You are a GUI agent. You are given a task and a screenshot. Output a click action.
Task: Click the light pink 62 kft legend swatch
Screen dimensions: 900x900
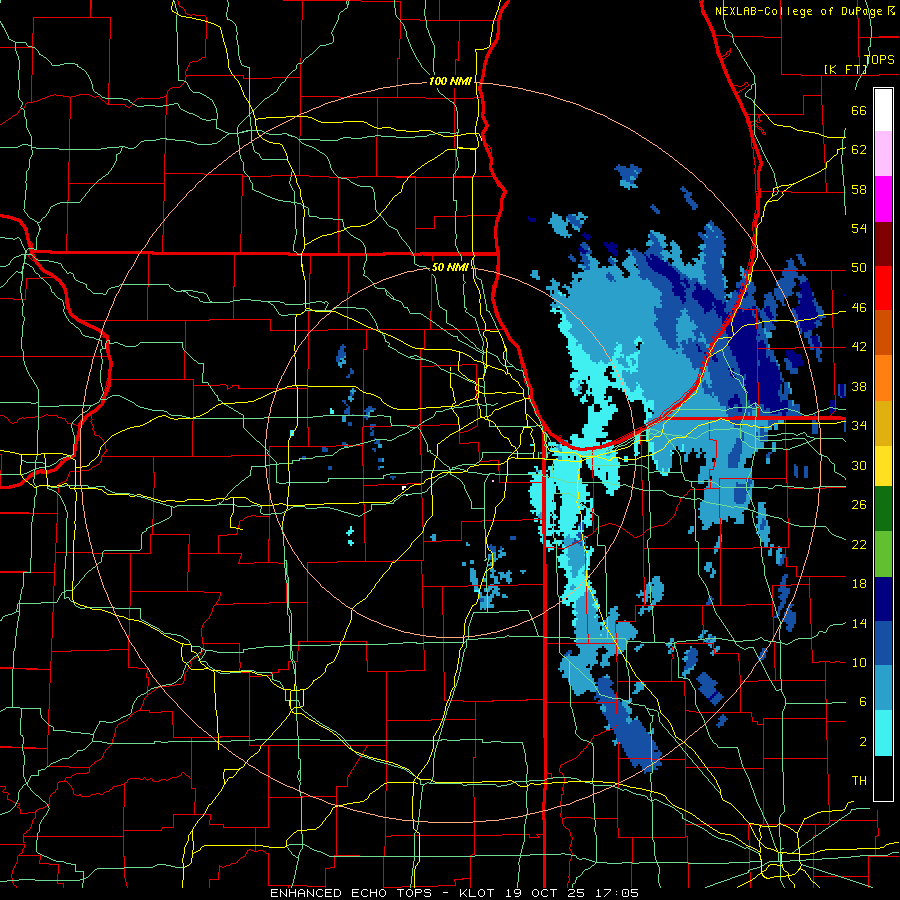[883, 154]
